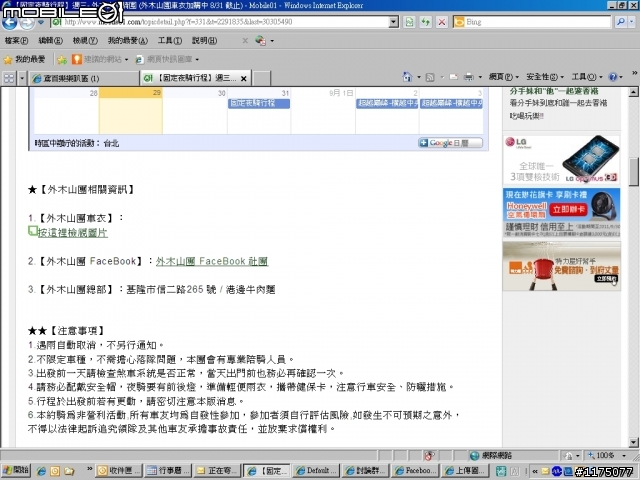This screenshot has height=480, width=640.
Task: Expand the 網頁(P) page dropdown menu
Action: [x=503, y=77]
